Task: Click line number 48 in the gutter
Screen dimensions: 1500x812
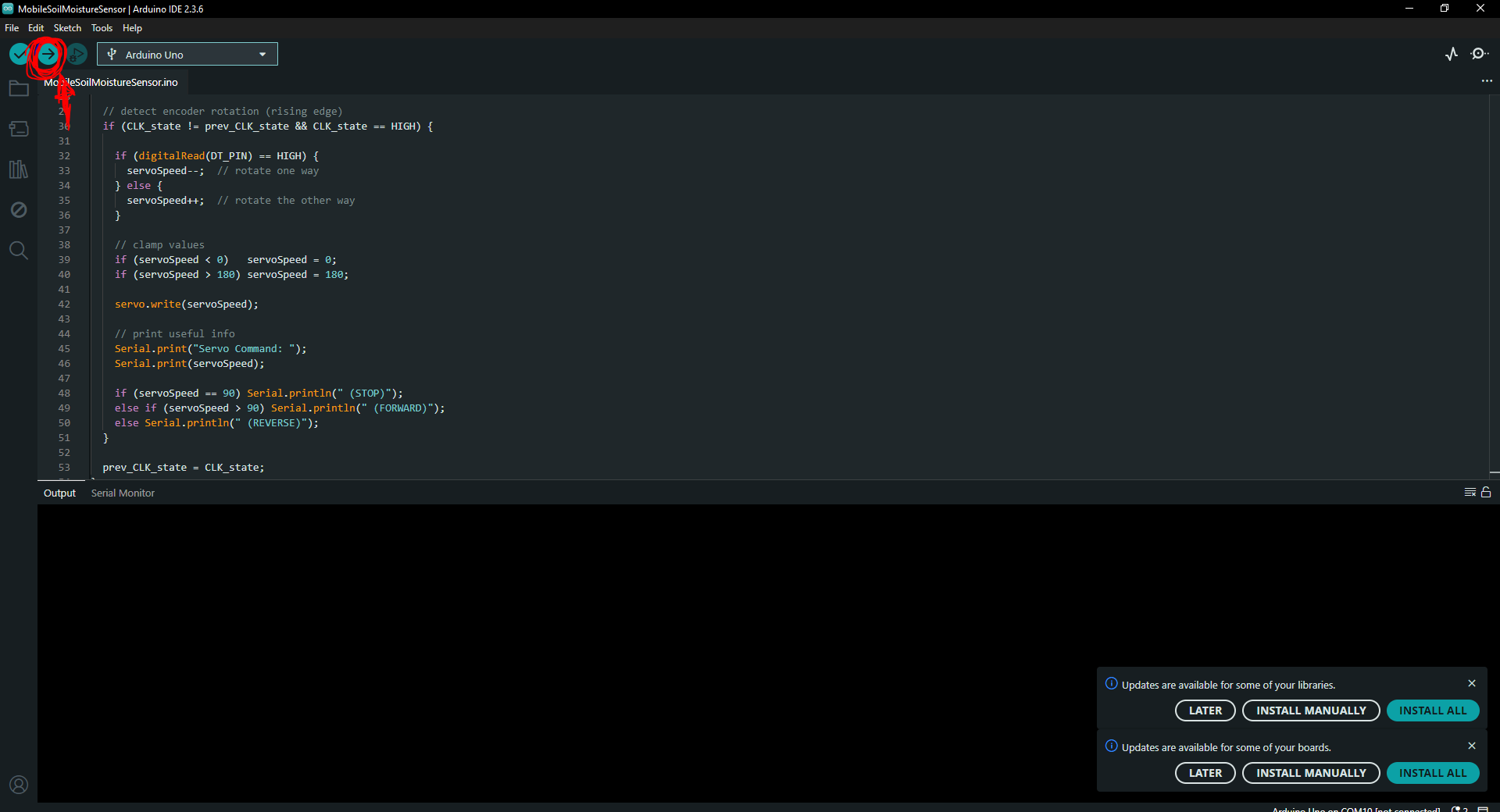Action: [64, 394]
